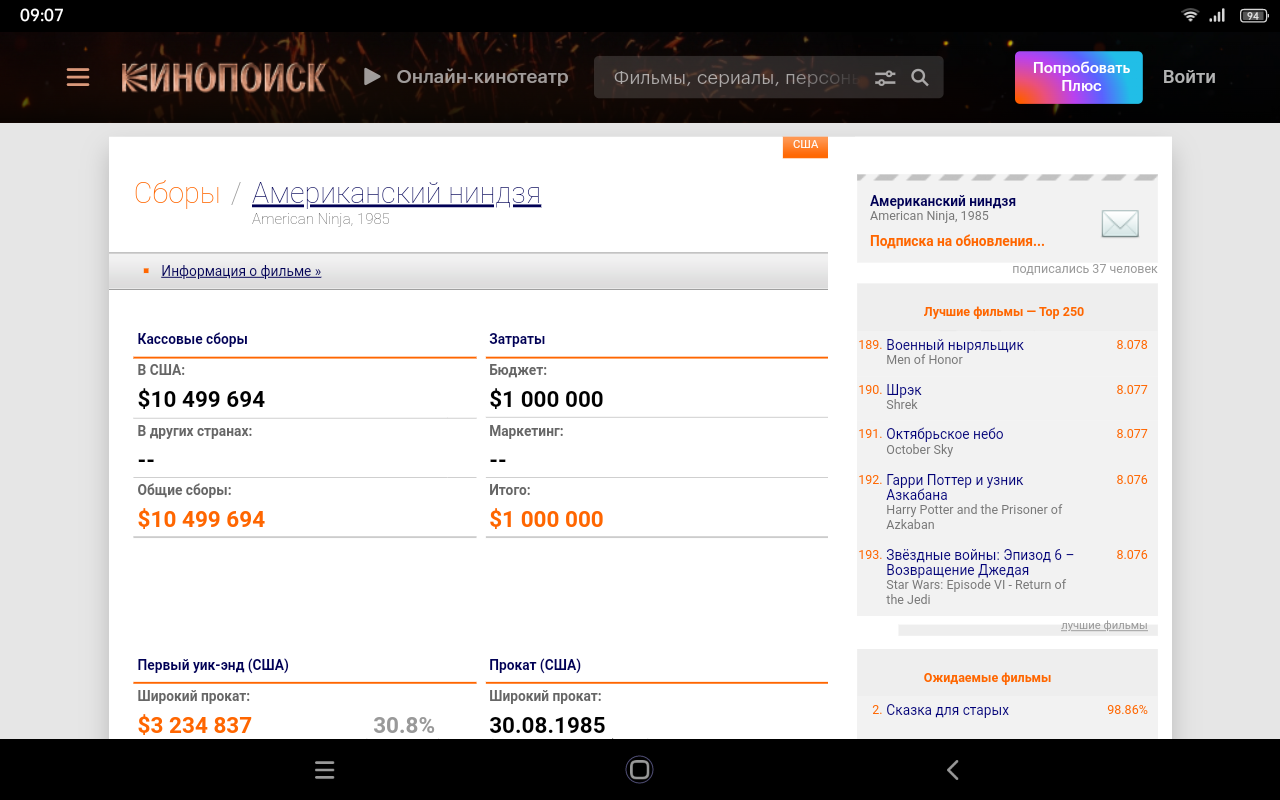Open Информация о фильме link
Screen dimensions: 1280x800
pyautogui.click(x=241, y=271)
